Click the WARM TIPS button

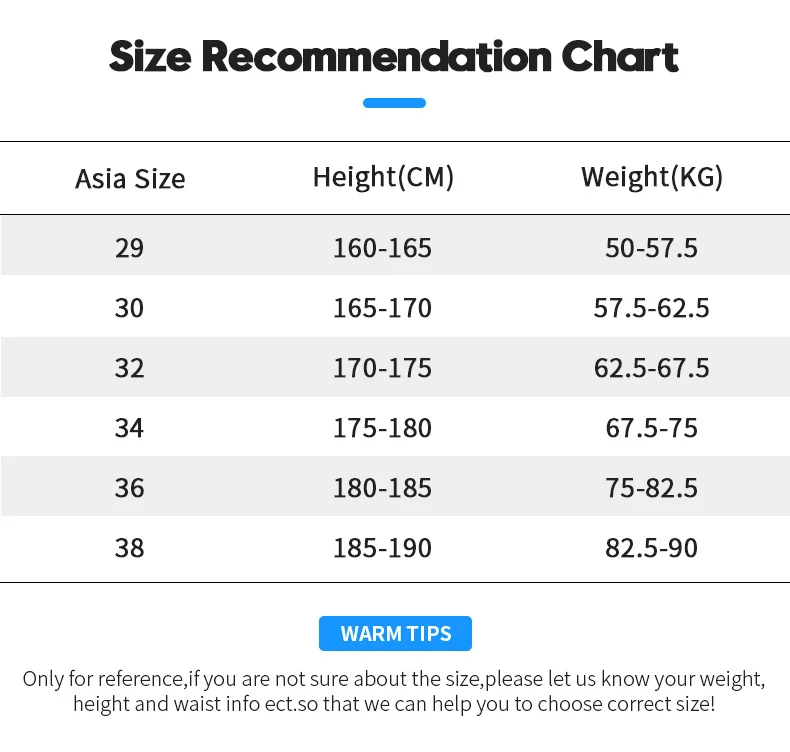pyautogui.click(x=395, y=634)
